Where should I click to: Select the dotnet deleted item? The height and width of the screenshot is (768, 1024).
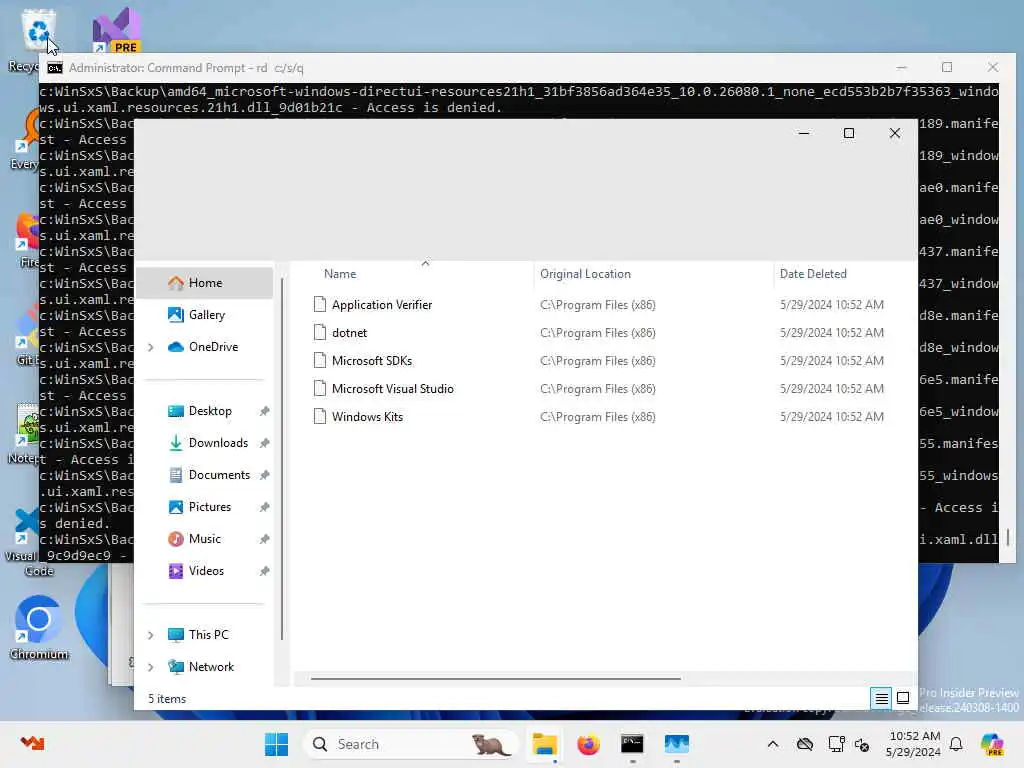pyautogui.click(x=349, y=333)
